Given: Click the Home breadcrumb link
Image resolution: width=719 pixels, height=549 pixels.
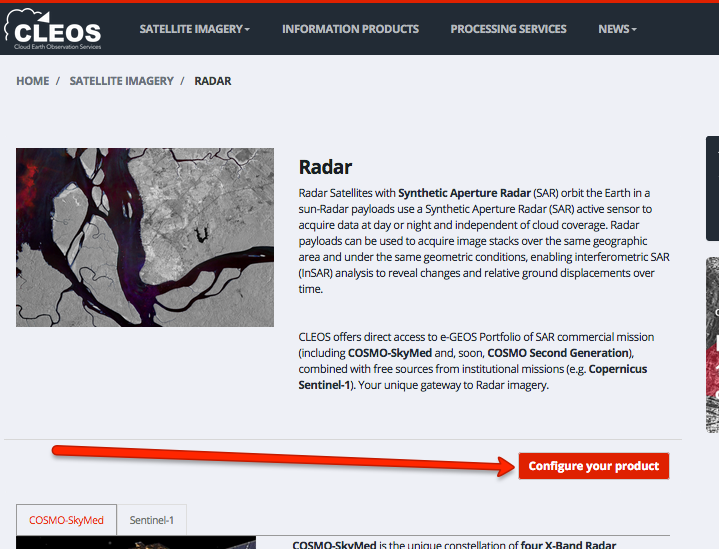Looking at the screenshot, I should [x=33, y=81].
